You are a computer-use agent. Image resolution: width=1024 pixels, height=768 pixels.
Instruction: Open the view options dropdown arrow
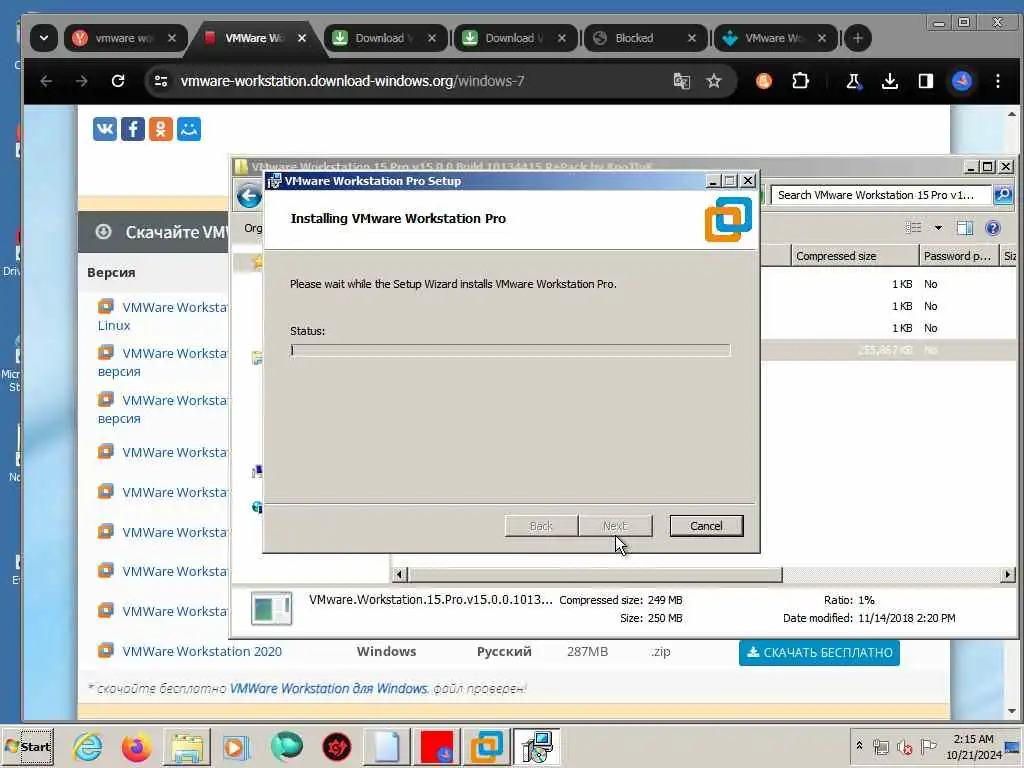[x=938, y=228]
